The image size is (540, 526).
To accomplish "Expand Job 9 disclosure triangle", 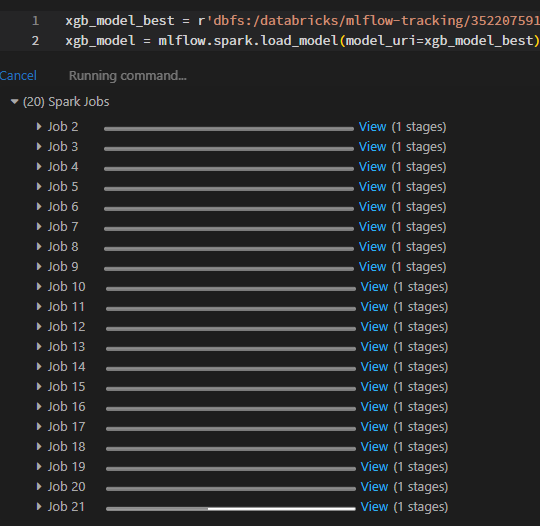I will 39,266.
